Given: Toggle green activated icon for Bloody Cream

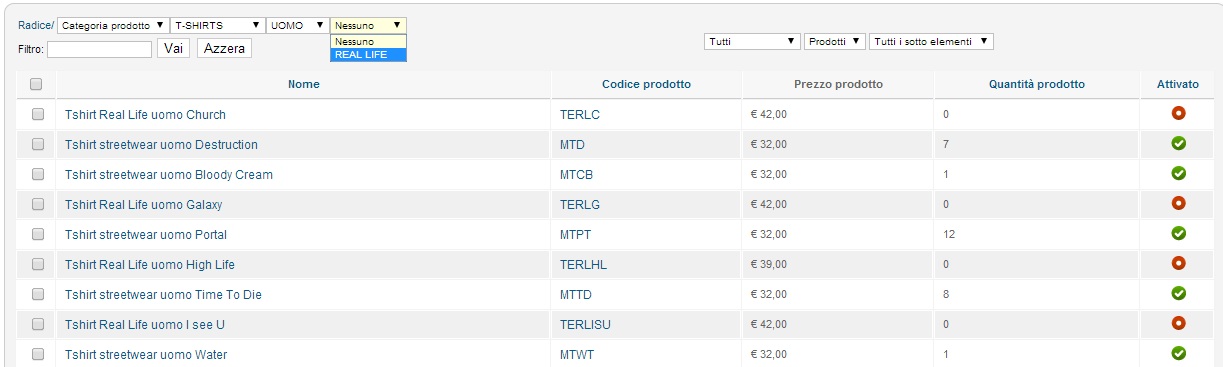Looking at the screenshot, I should click(1178, 173).
